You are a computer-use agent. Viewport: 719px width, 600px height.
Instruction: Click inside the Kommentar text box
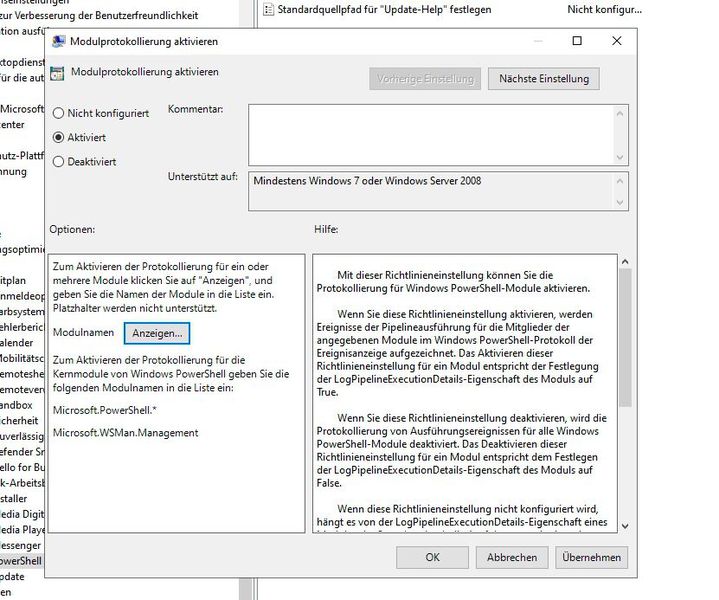pos(431,135)
